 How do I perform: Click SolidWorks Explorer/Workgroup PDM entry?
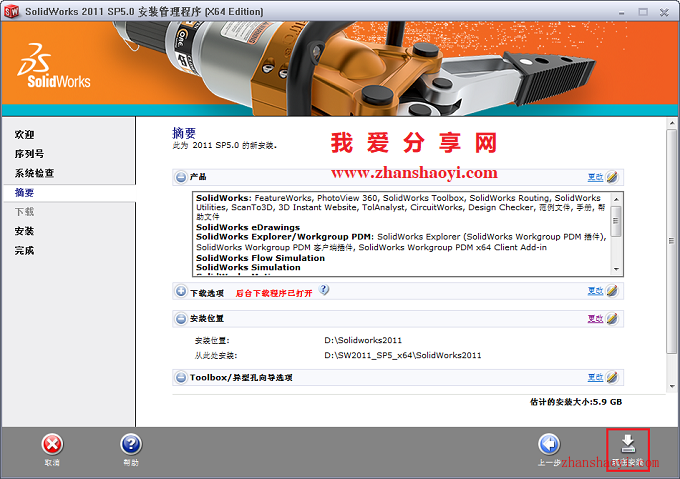click(284, 237)
